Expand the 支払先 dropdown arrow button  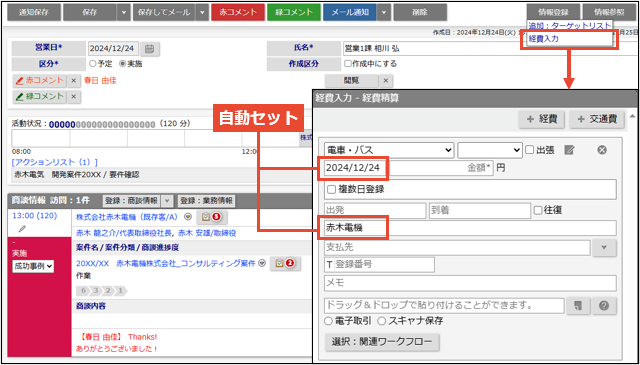coord(604,248)
